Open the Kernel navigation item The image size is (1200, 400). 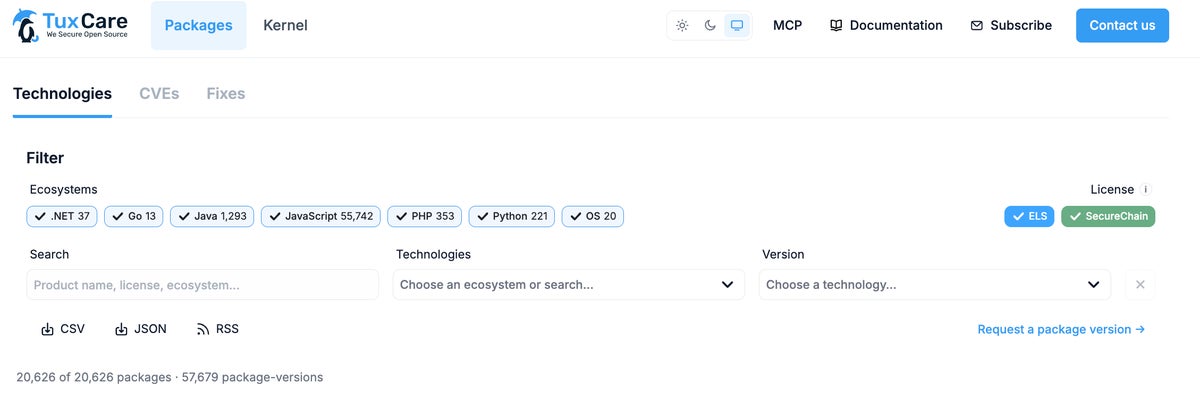coord(285,26)
